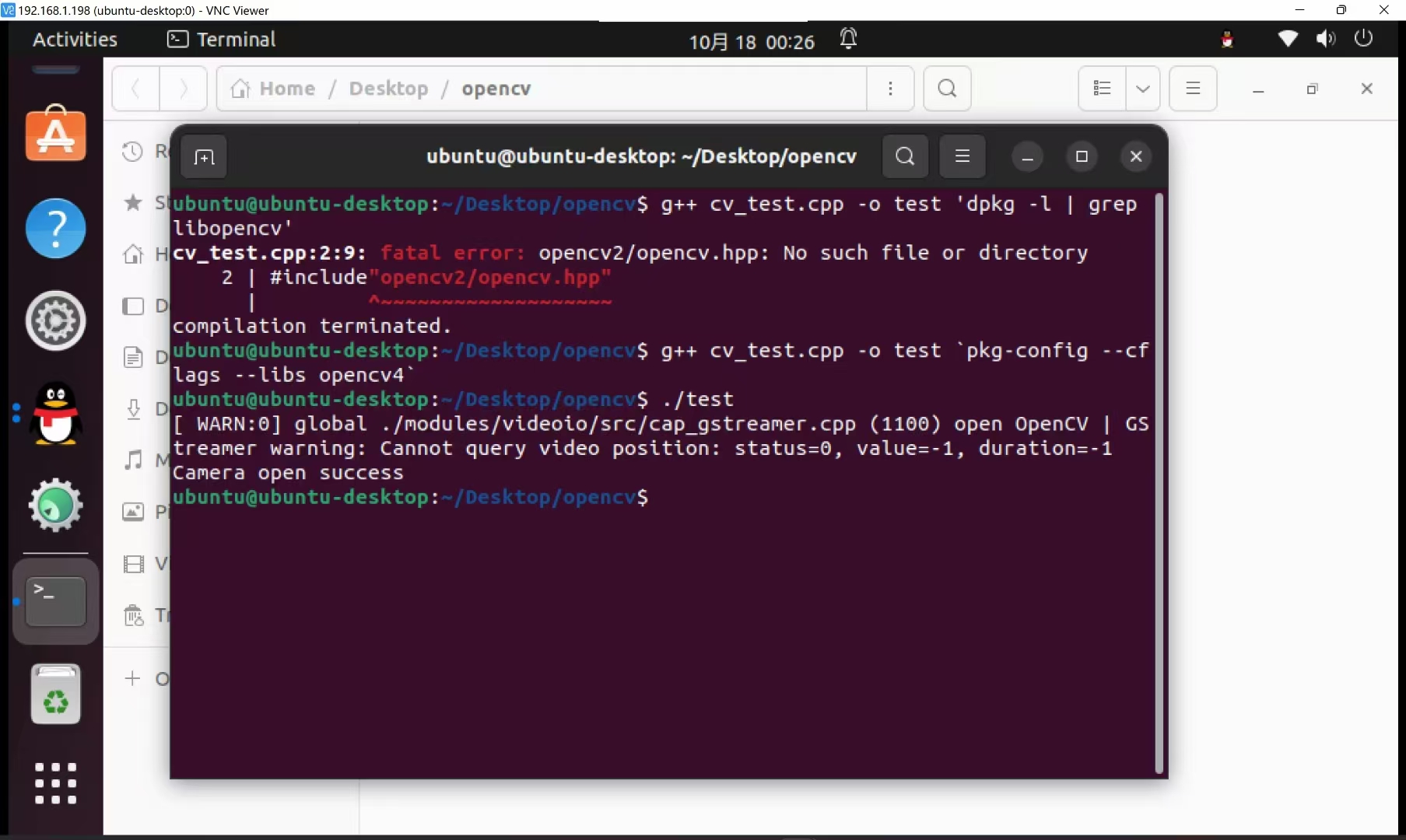Image resolution: width=1406 pixels, height=840 pixels.
Task: Click the Pictures icon in Files sidebar
Action: [133, 512]
